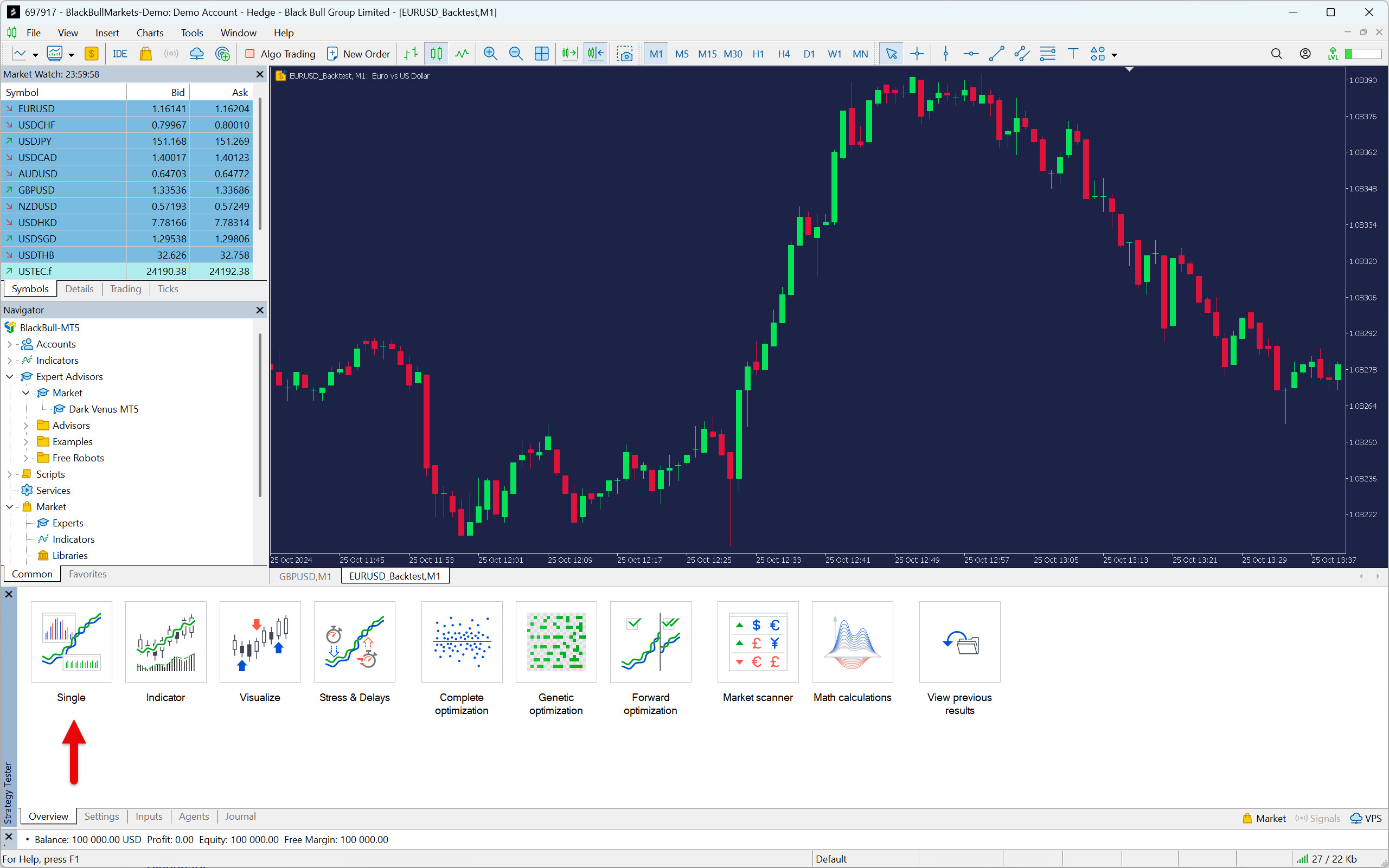The image size is (1389, 868).
Task: Open the IDE MetaEditor button
Action: (x=119, y=54)
